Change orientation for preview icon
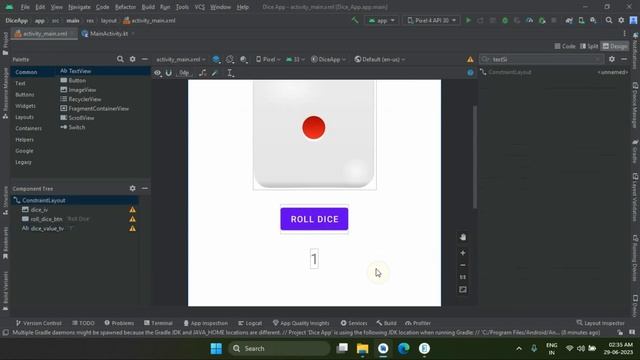 pos(230,60)
